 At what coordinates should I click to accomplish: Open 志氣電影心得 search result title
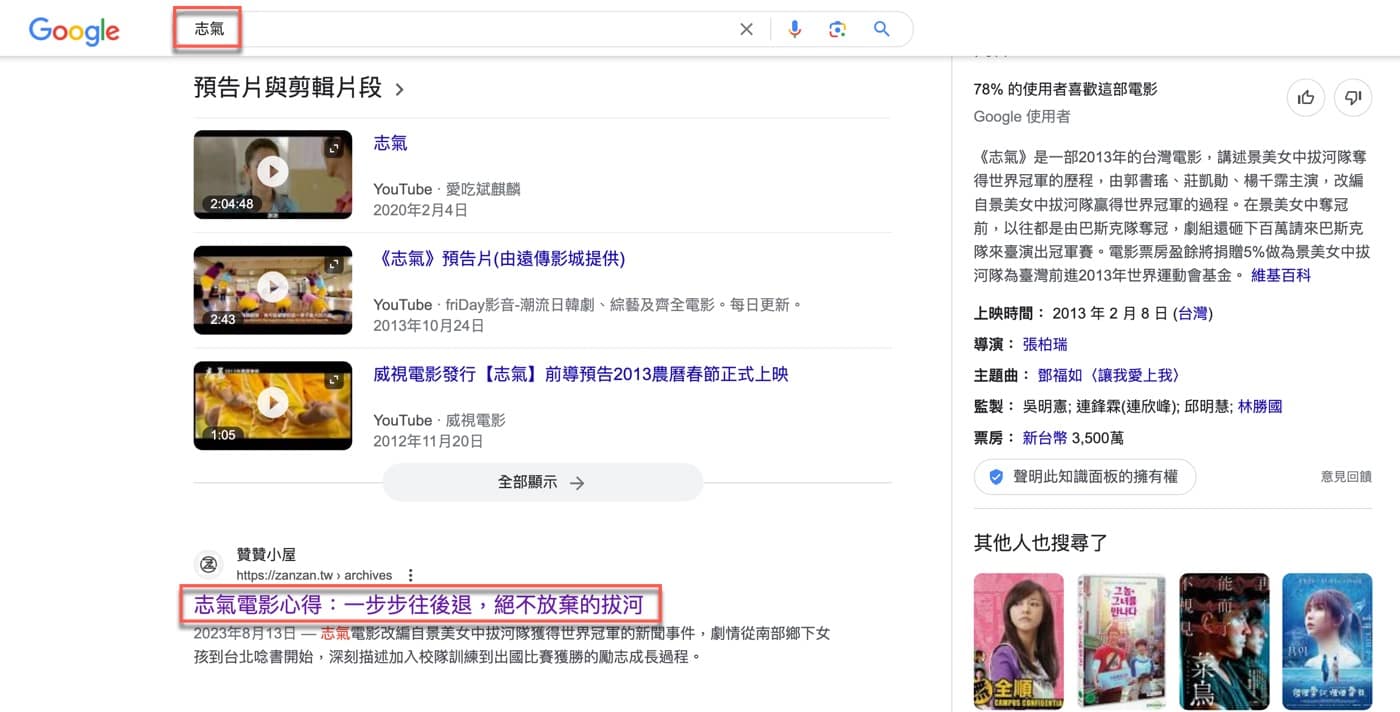click(x=418, y=605)
